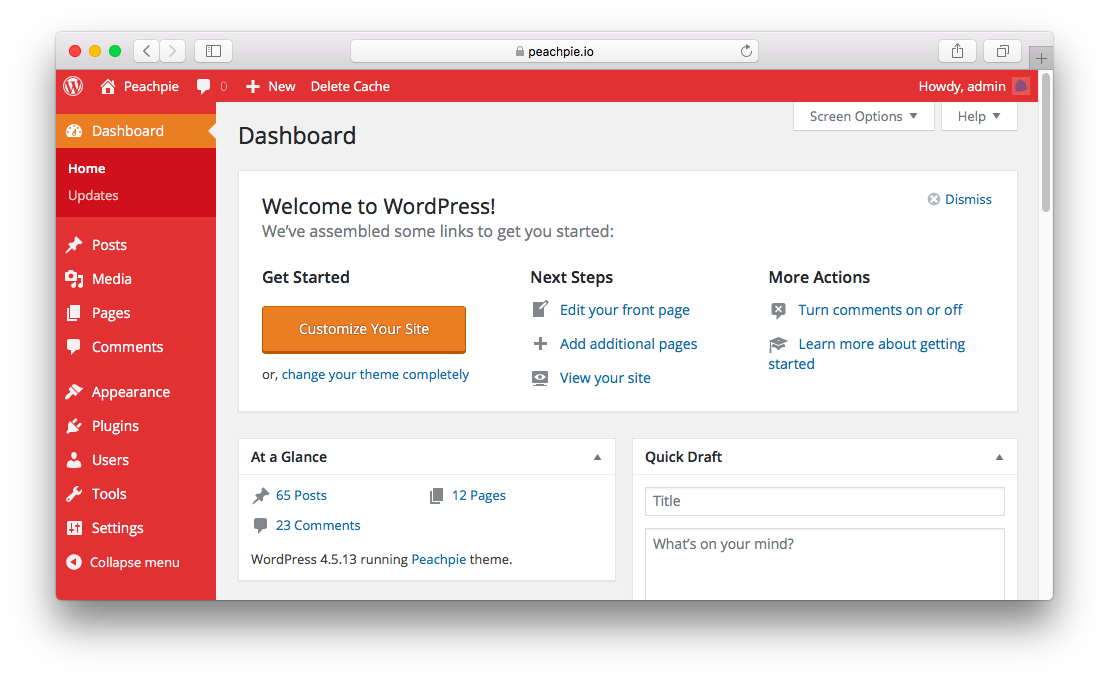Show all tabs in Safari
The width and height of the screenshot is (1109, 680).
(1002, 51)
